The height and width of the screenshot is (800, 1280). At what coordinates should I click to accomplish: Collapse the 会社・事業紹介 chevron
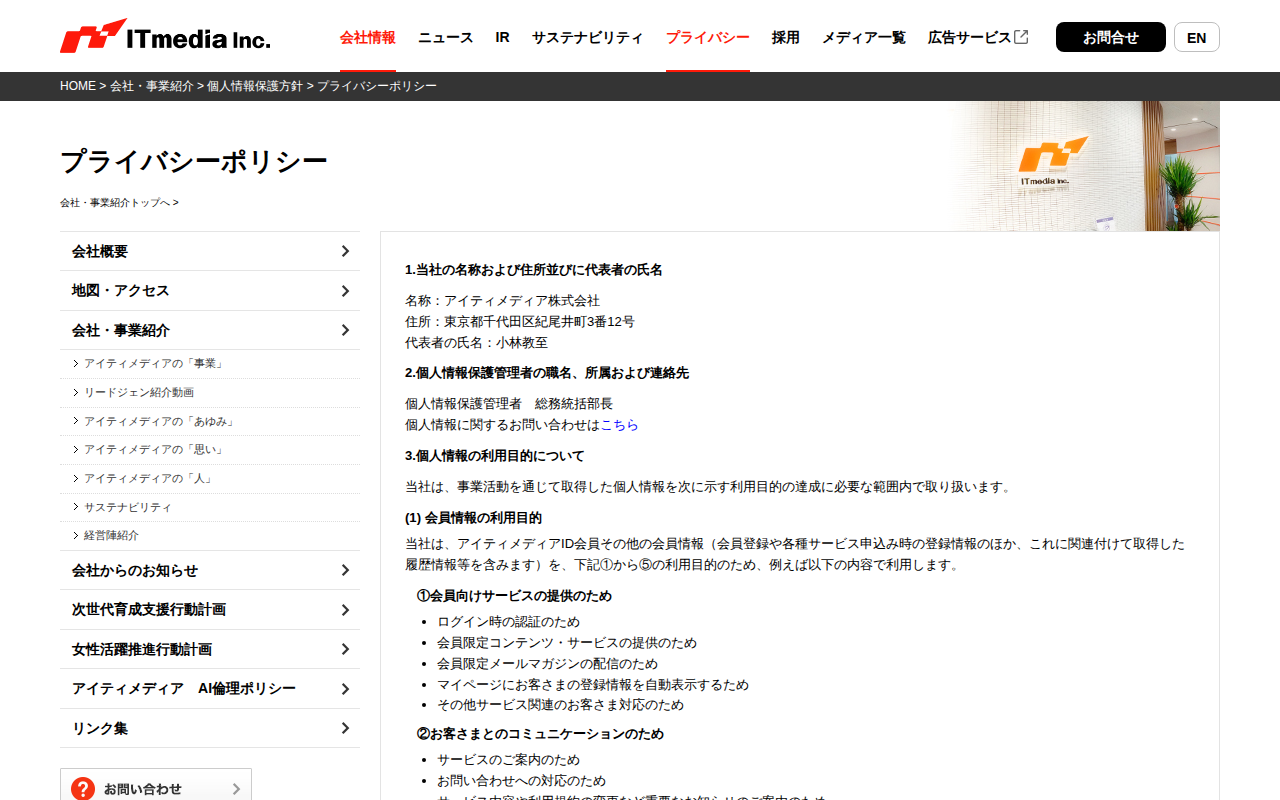click(345, 330)
